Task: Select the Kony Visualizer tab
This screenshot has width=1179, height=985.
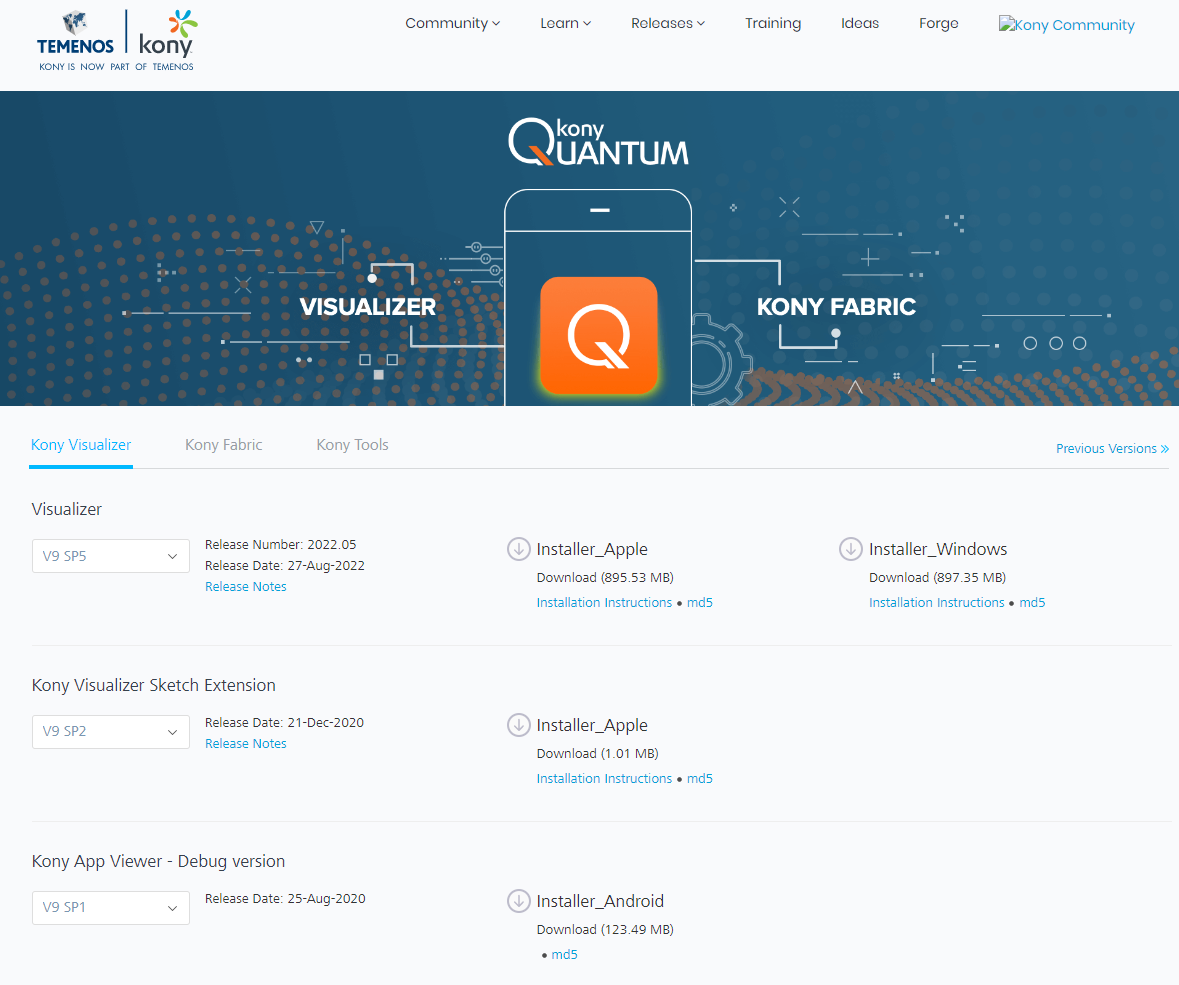Action: pyautogui.click(x=81, y=445)
